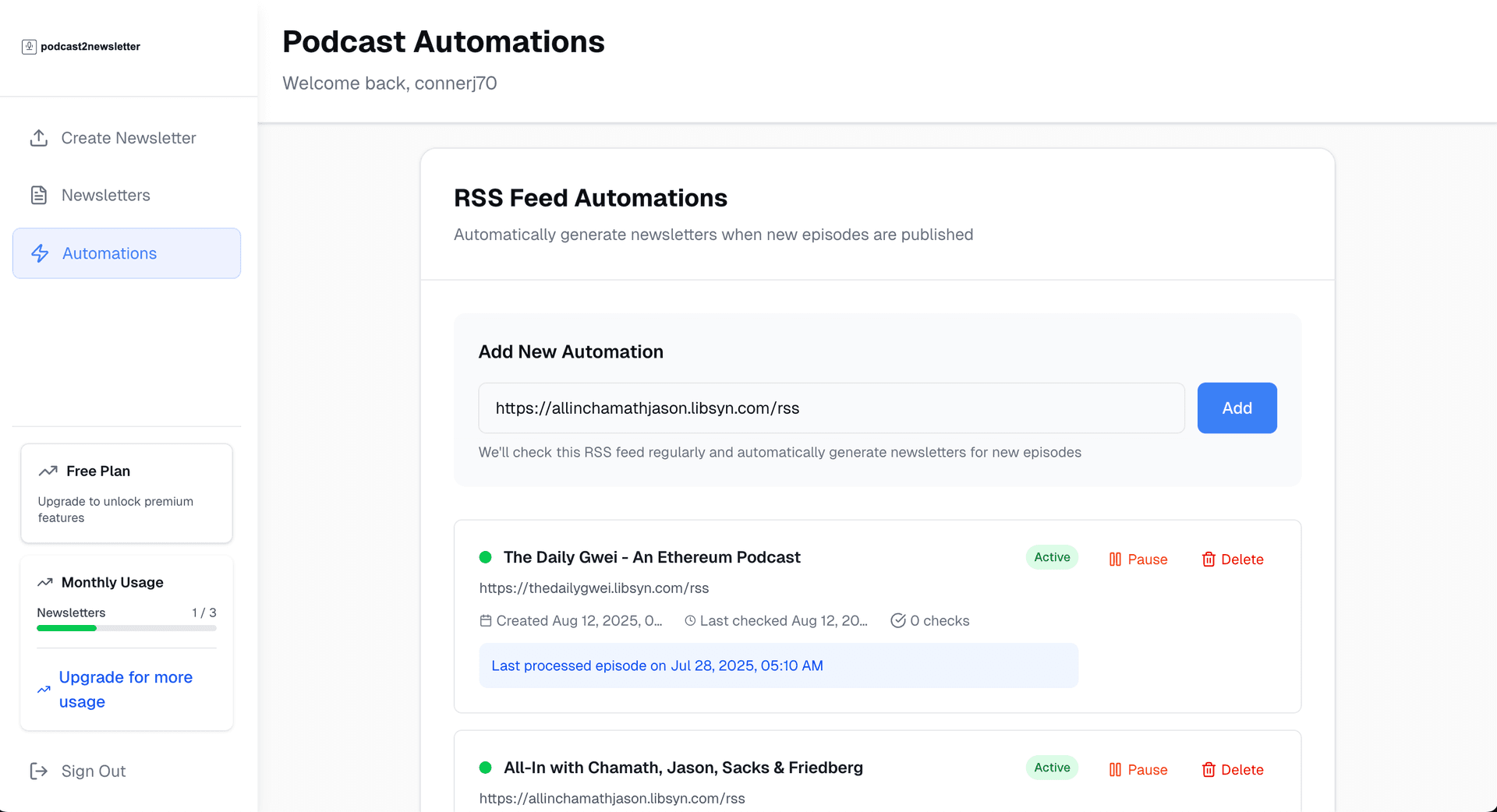Click the Sign Out arrow icon
Image resolution: width=1497 pixels, height=812 pixels.
(39, 771)
